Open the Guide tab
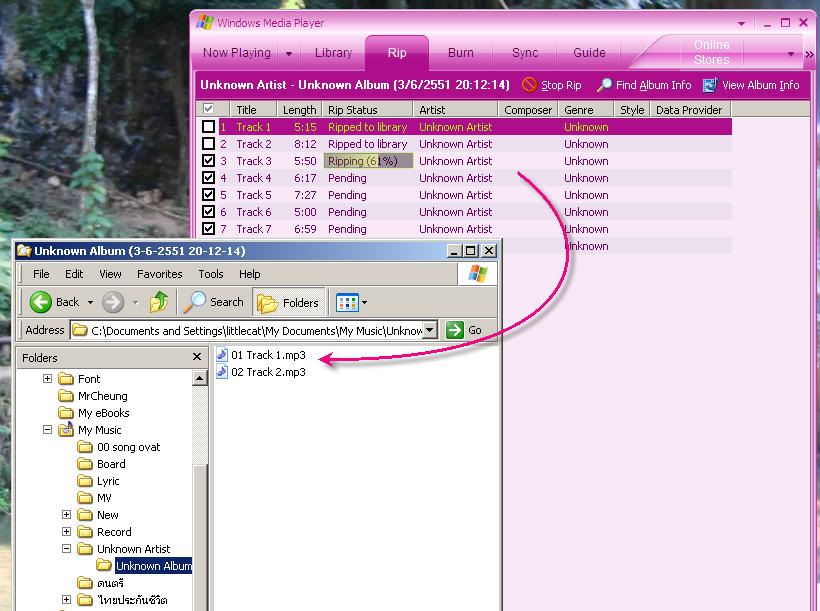 tap(589, 53)
